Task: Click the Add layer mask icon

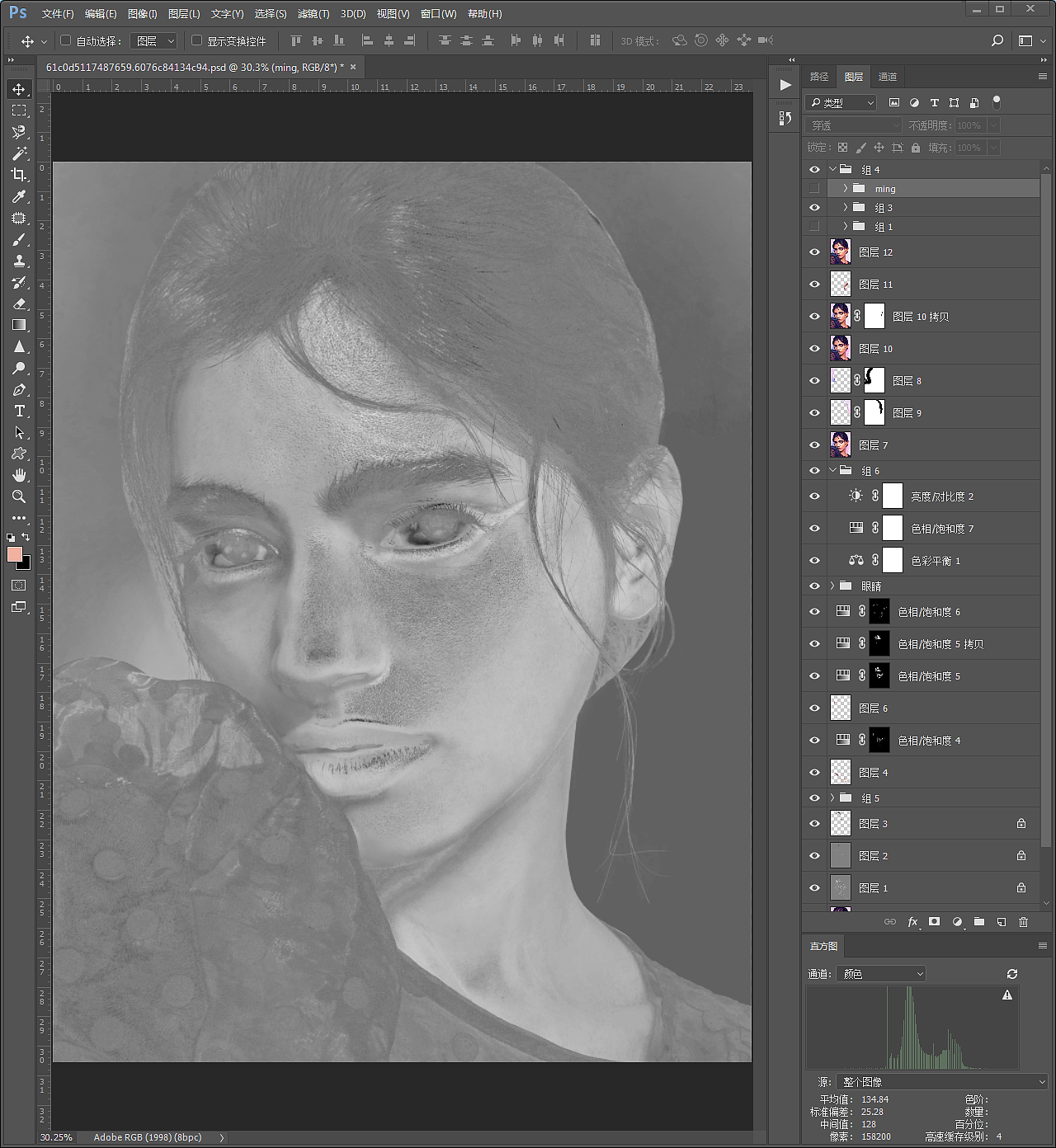Action: [935, 922]
